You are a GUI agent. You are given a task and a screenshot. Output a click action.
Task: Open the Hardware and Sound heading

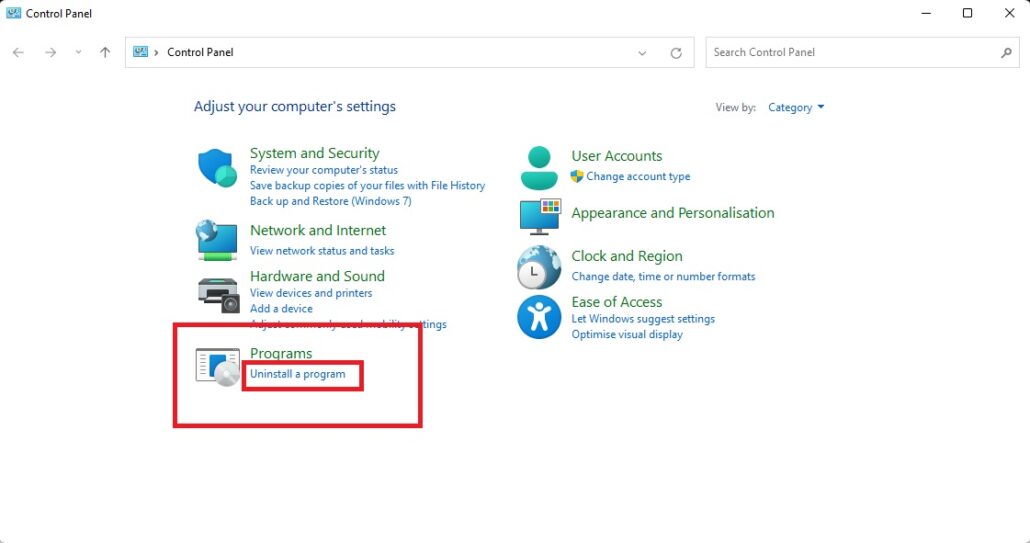[317, 276]
